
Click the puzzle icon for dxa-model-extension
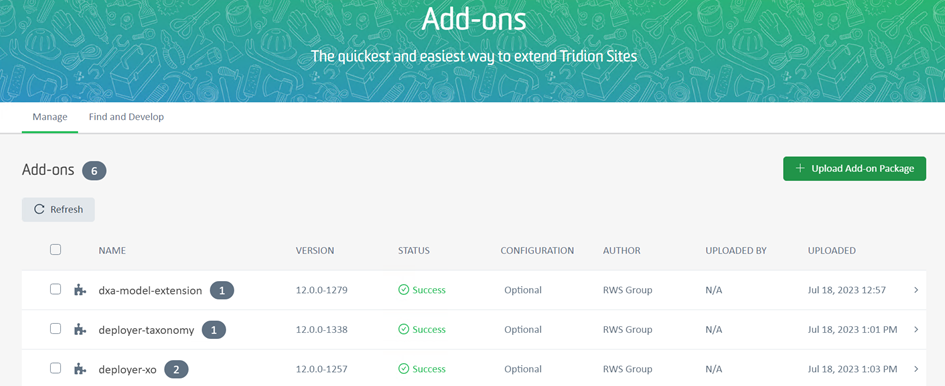click(x=80, y=290)
